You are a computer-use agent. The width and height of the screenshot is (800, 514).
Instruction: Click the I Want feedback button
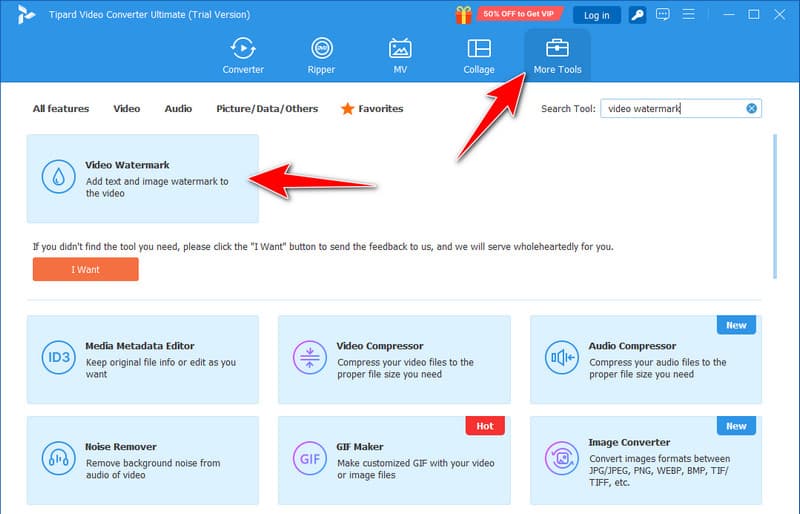[x=85, y=270]
